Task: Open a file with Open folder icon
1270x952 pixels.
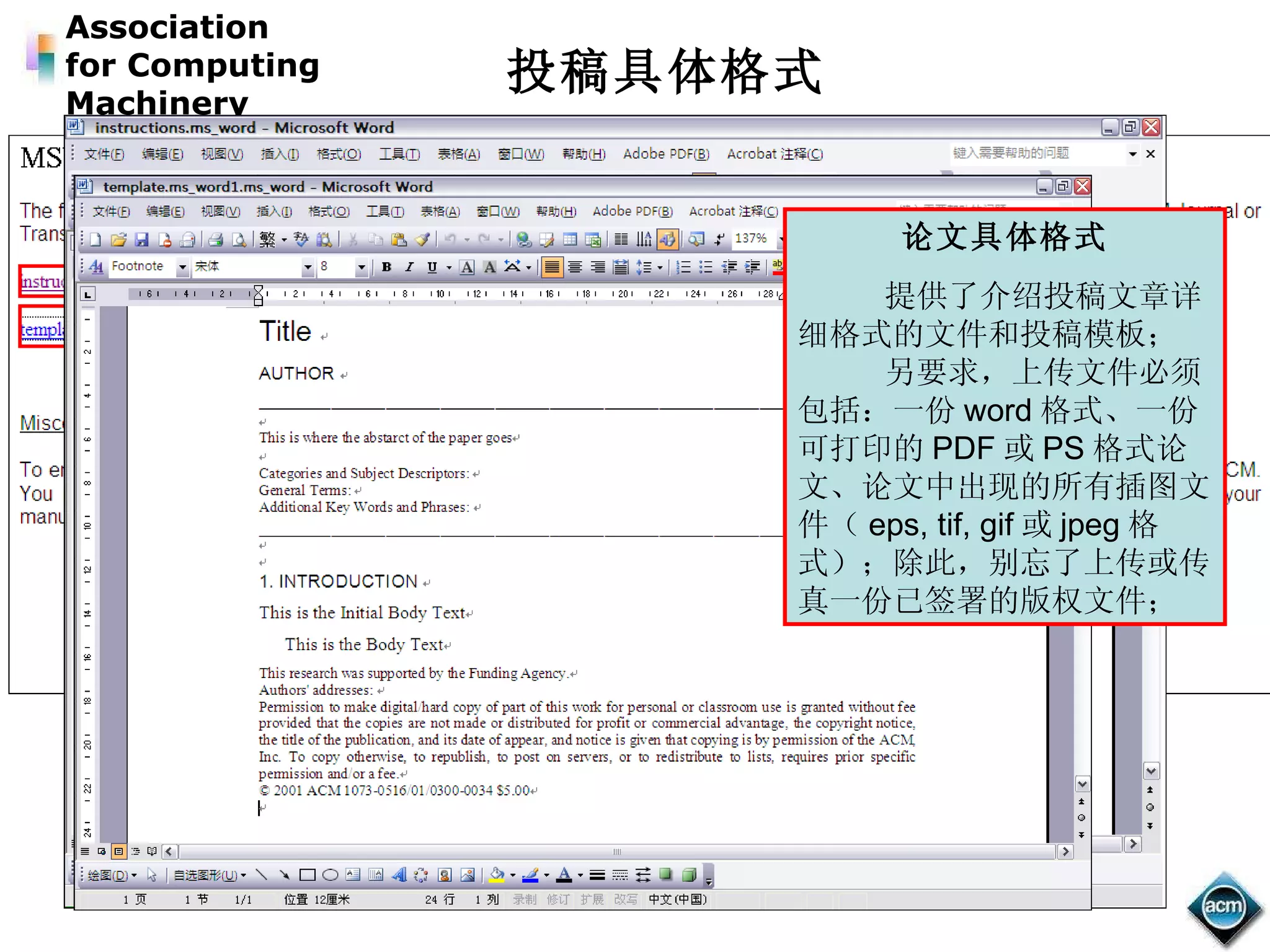Action: tap(118, 239)
